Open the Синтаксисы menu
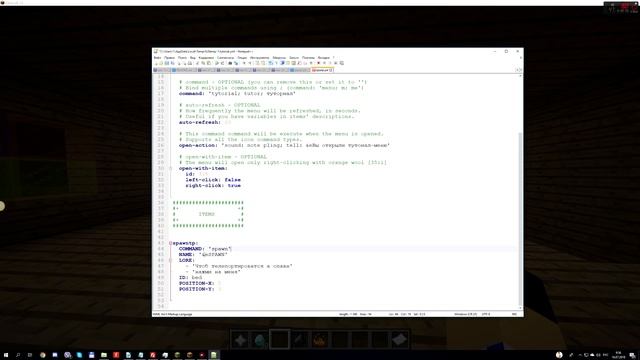This screenshot has height=360, width=640. point(225,58)
